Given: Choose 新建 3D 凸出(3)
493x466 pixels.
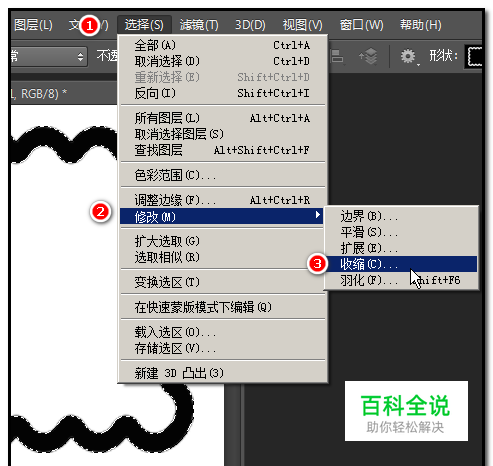Looking at the screenshot, I should [222, 373].
